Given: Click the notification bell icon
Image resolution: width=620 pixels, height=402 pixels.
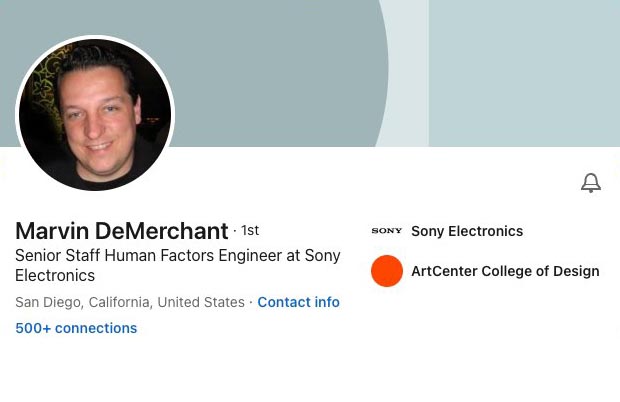Looking at the screenshot, I should coord(591,183).
